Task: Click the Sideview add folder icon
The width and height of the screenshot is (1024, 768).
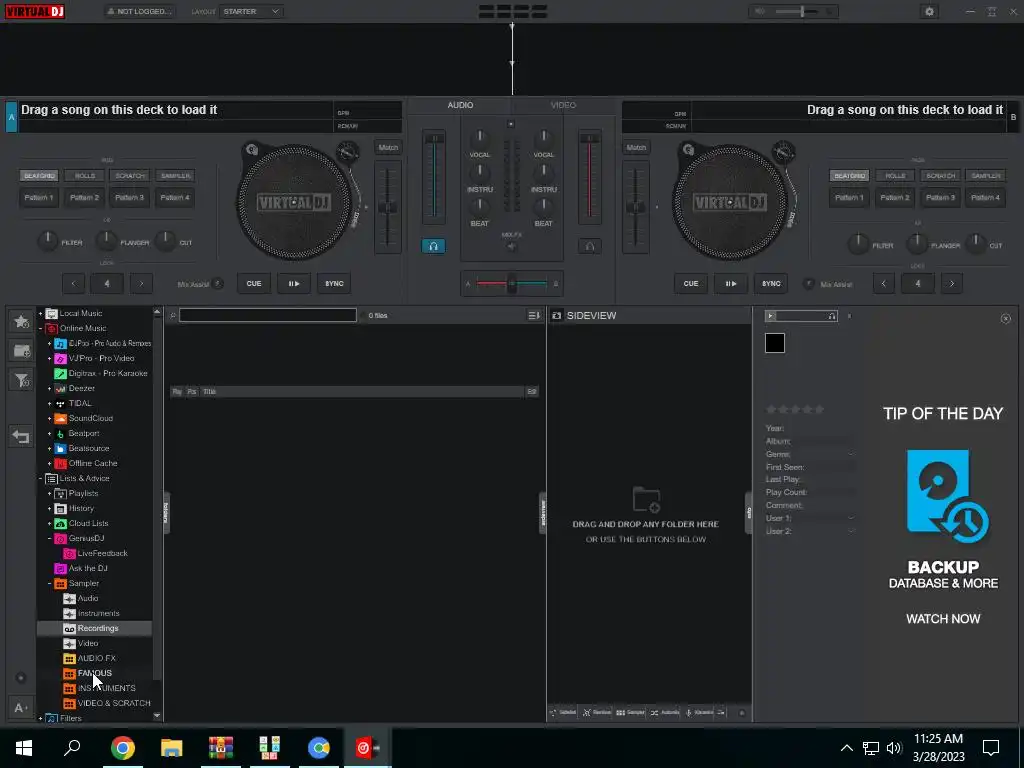Action: click(646, 500)
